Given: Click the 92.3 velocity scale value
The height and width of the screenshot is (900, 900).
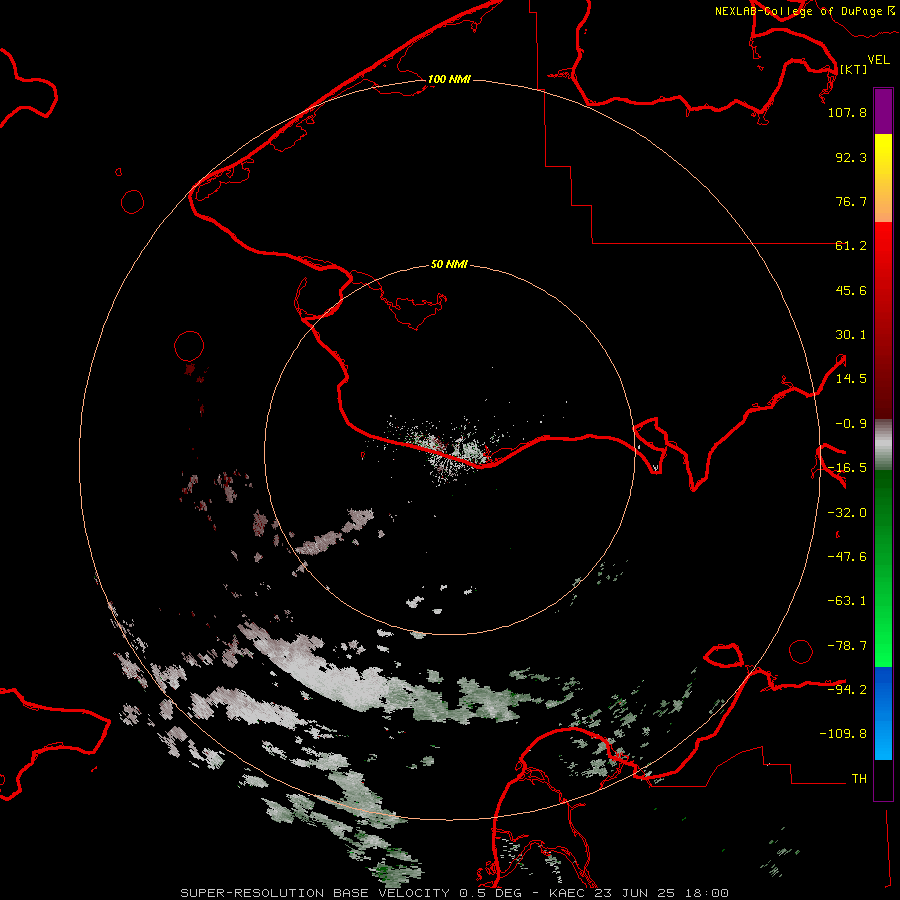Looking at the screenshot, I should pos(851,157).
